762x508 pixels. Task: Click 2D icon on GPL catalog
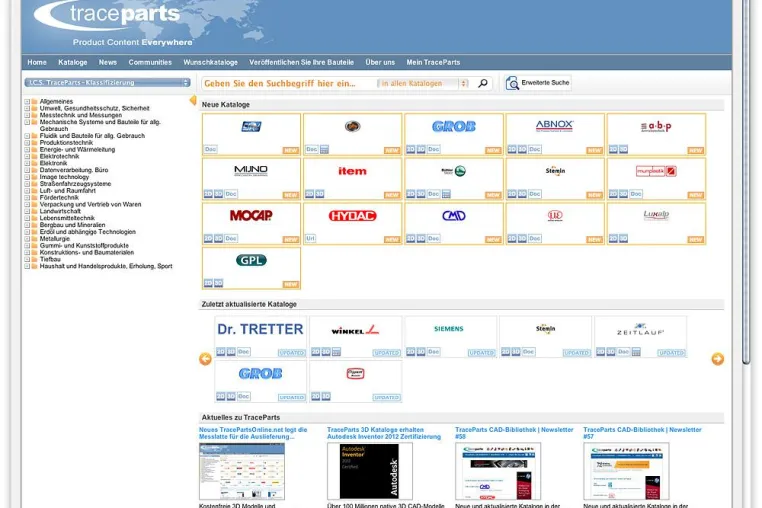pos(208,283)
